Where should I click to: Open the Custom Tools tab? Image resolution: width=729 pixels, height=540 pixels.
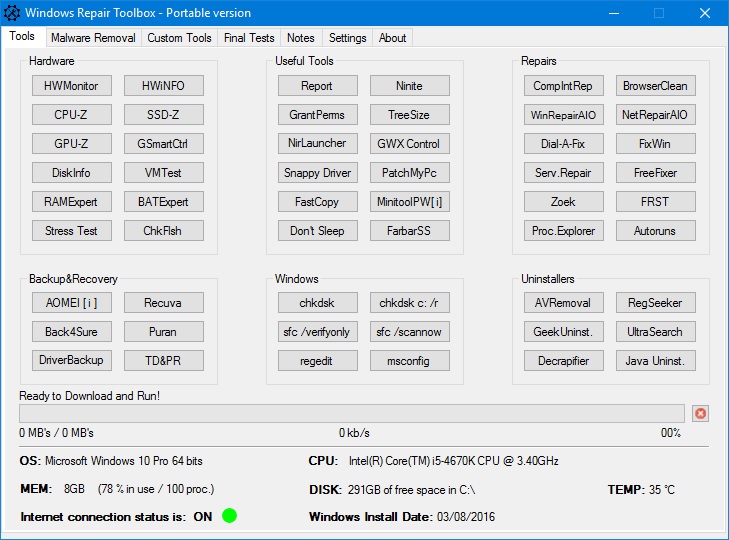pyautogui.click(x=179, y=38)
